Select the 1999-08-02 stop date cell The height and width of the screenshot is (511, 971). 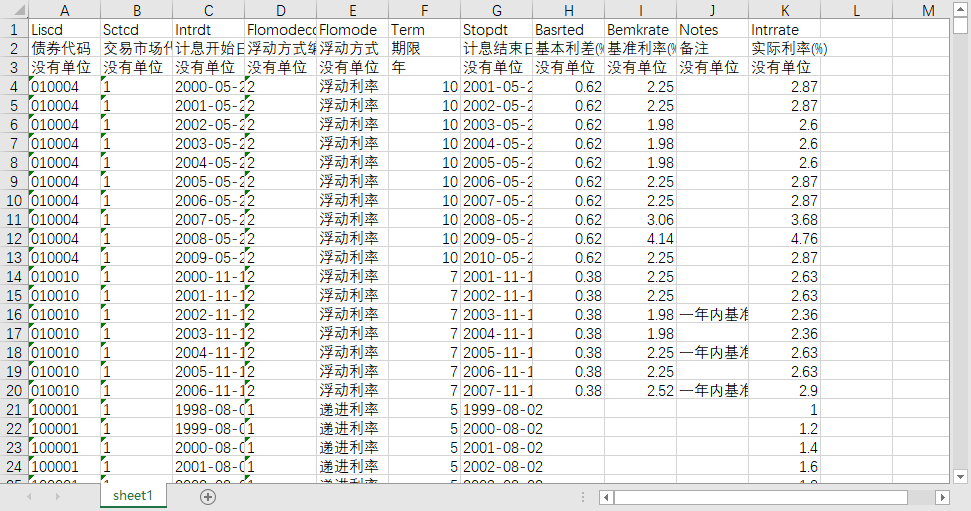point(497,409)
